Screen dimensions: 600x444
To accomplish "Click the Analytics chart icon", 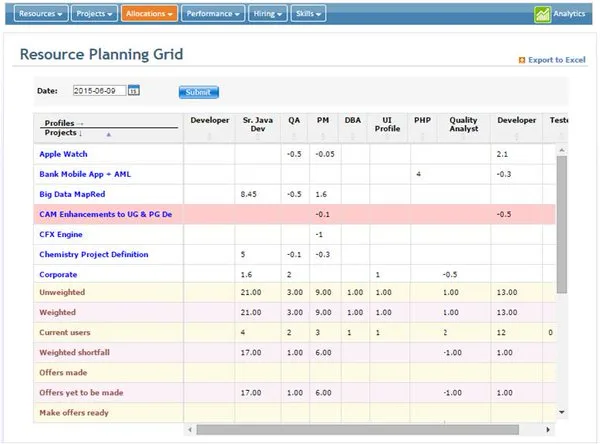I will pyautogui.click(x=542, y=15).
